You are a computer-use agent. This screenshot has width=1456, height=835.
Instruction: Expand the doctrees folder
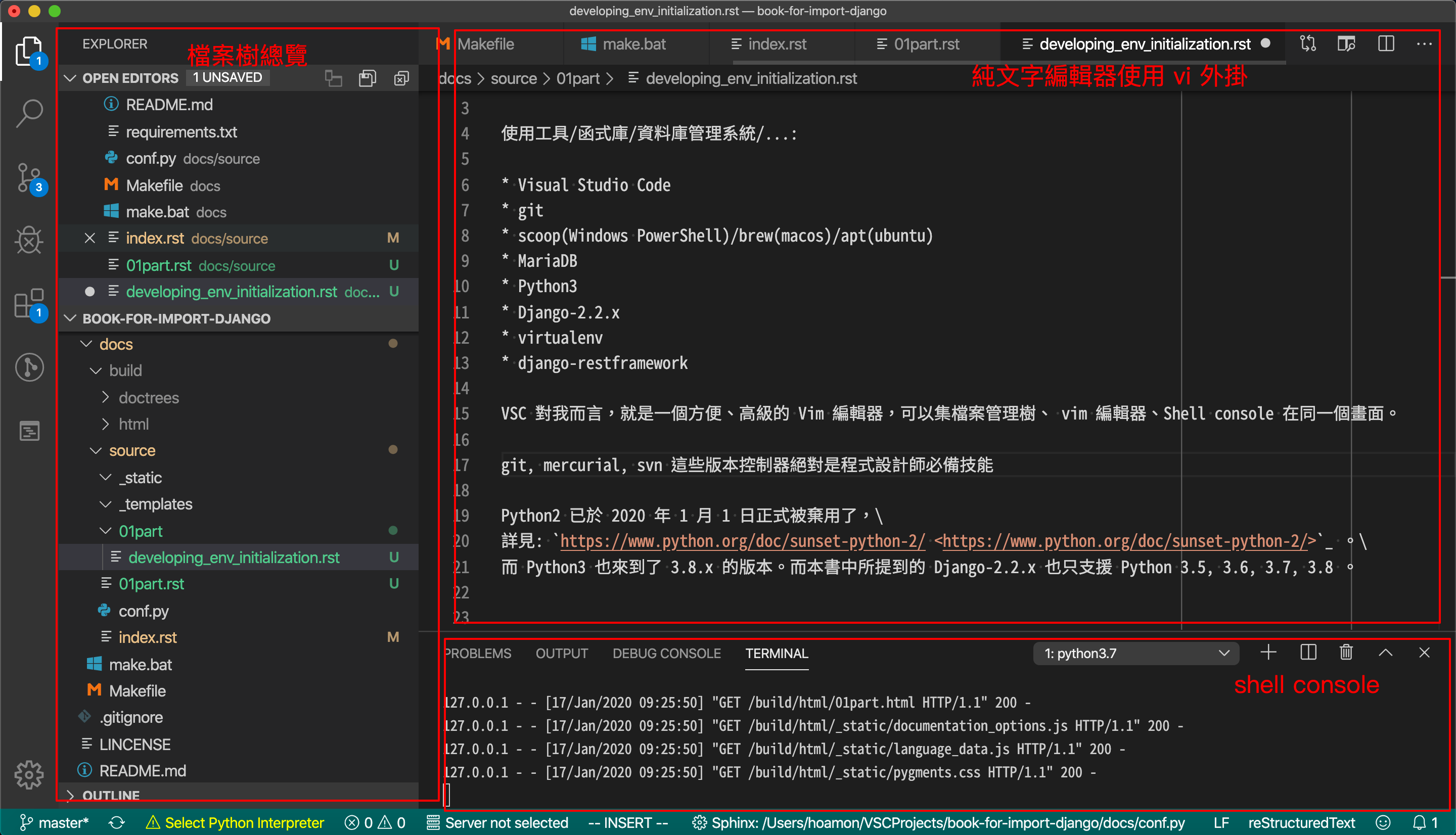tap(106, 397)
